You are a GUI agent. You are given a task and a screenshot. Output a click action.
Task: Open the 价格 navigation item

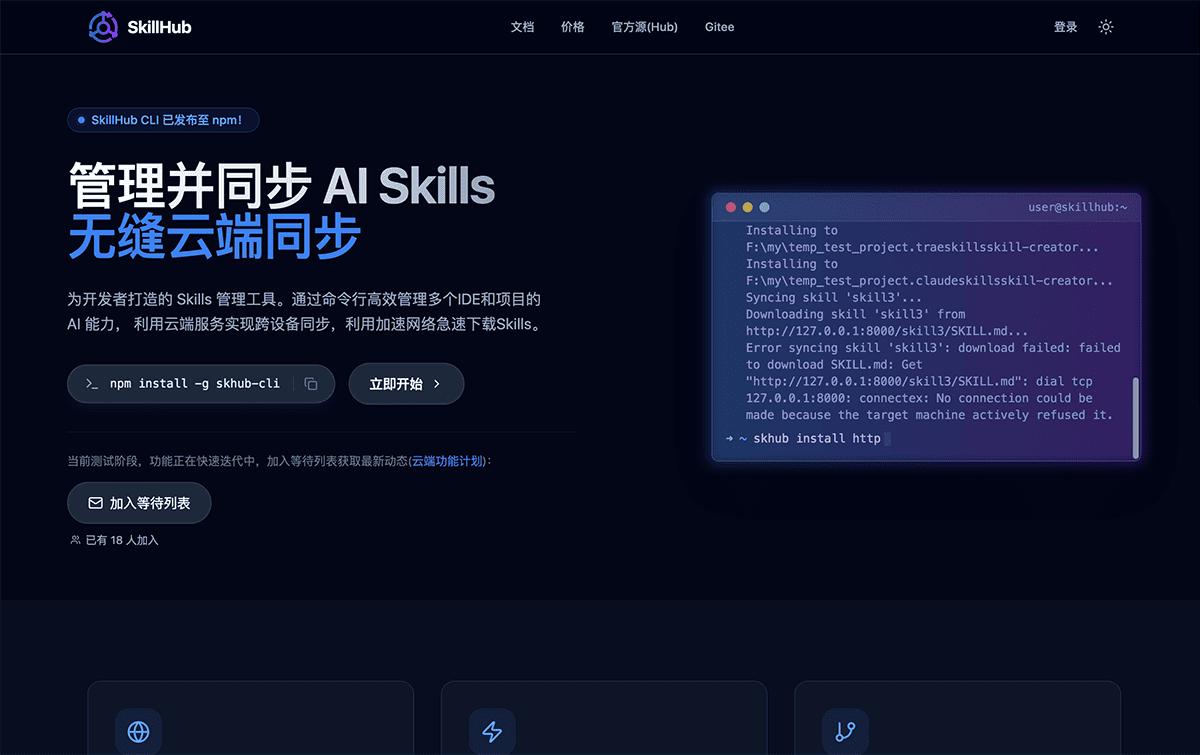pyautogui.click(x=572, y=27)
